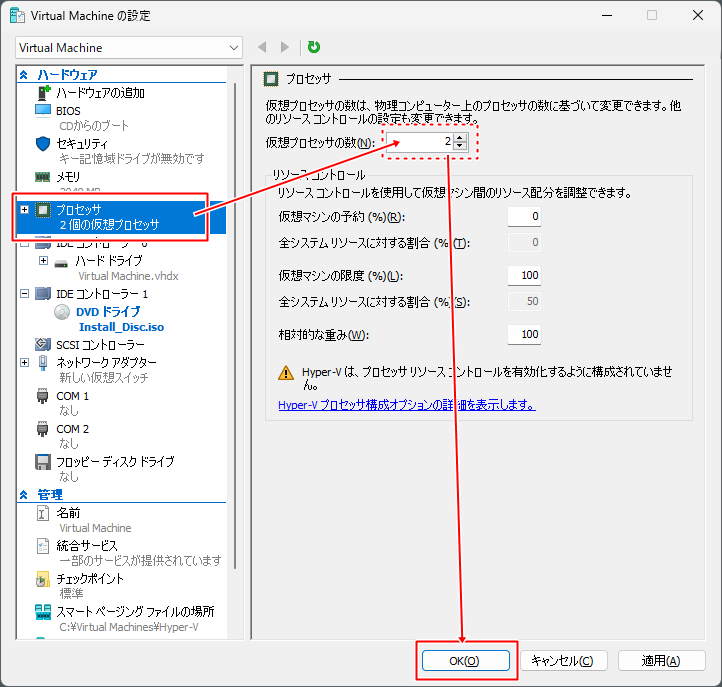Open the Hyper-V プロセッサ構成オプション link
This screenshot has width=722, height=687.
tap(406, 405)
